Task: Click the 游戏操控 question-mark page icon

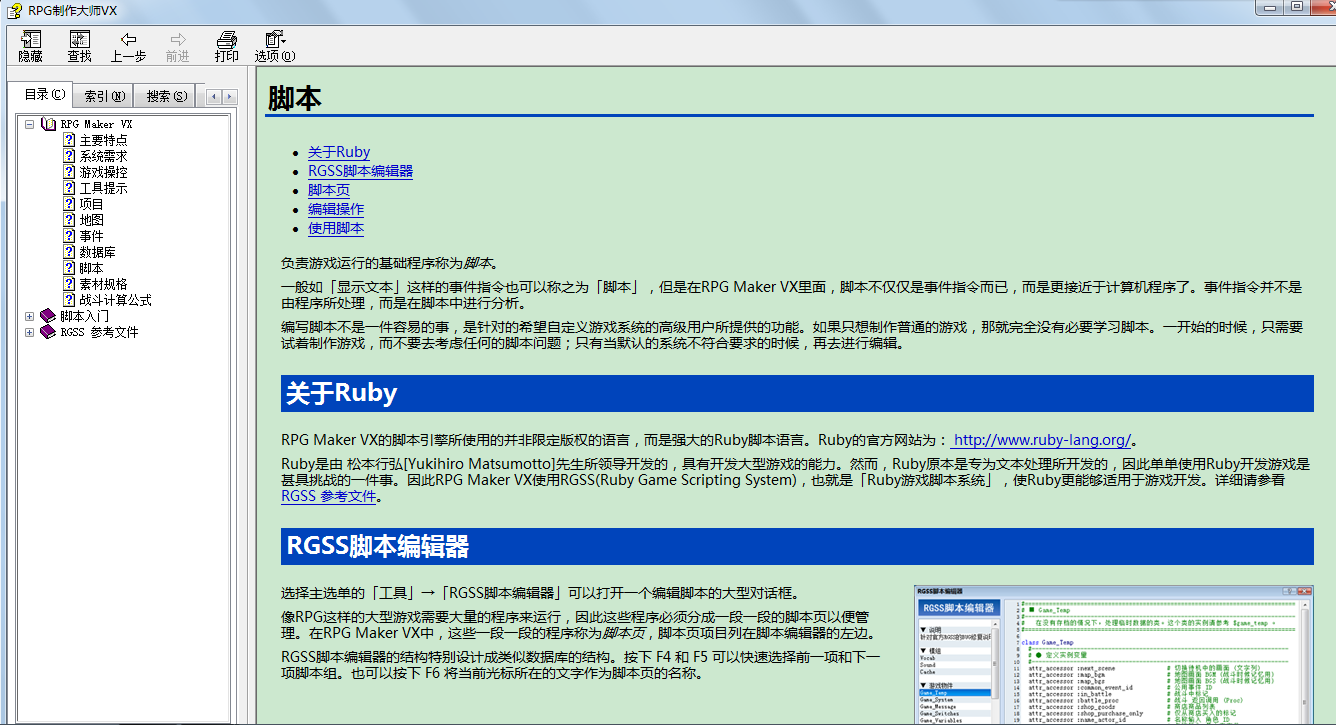Action: click(x=69, y=172)
